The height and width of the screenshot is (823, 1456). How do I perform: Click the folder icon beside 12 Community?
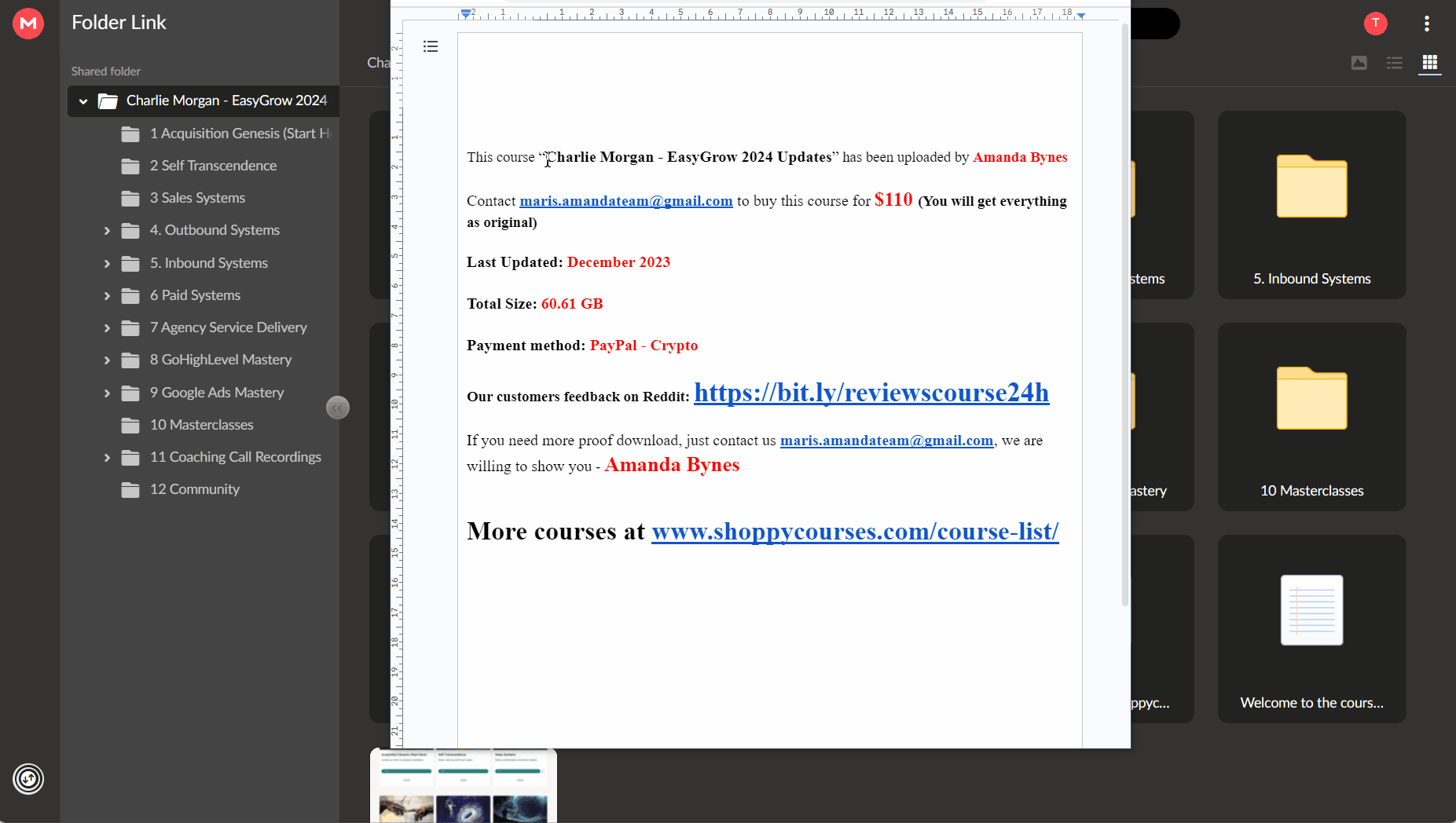point(130,489)
